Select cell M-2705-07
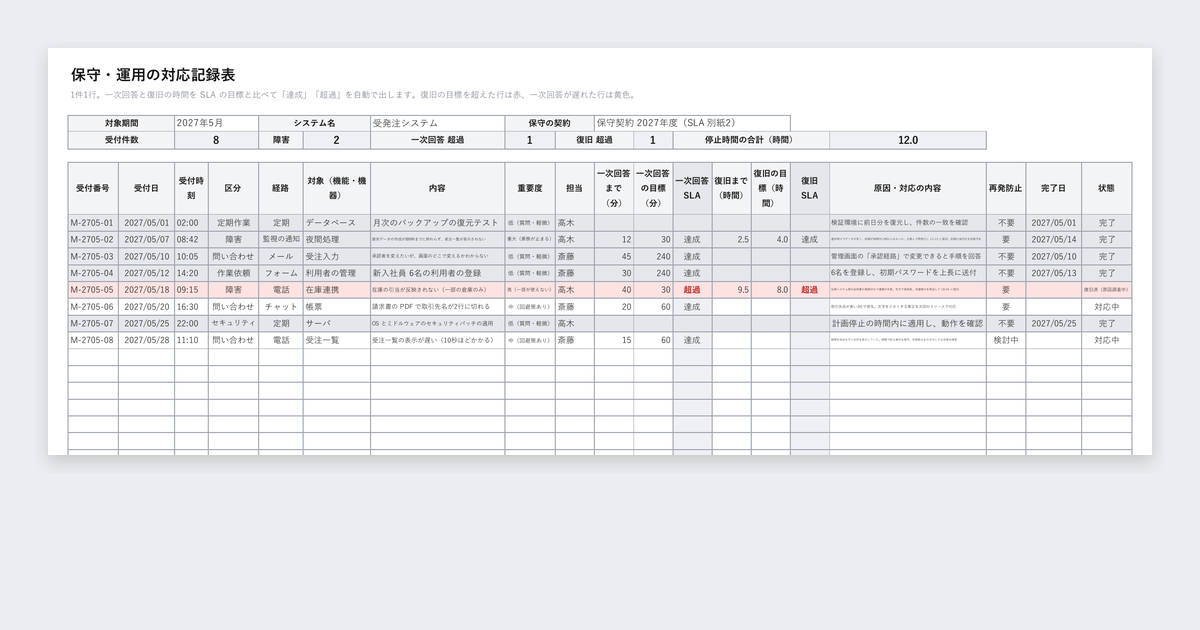 coord(93,323)
